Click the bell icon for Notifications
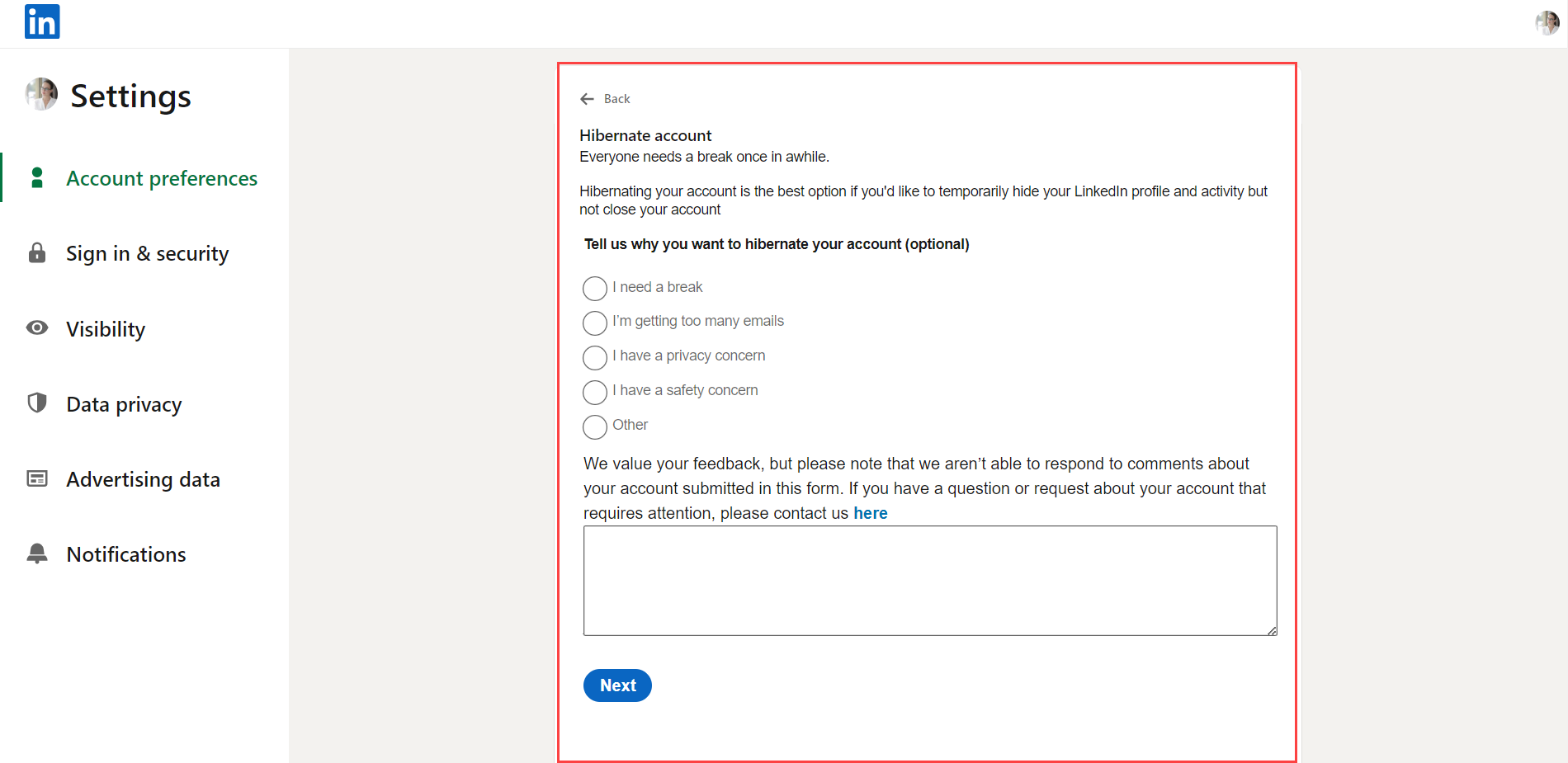 click(37, 553)
